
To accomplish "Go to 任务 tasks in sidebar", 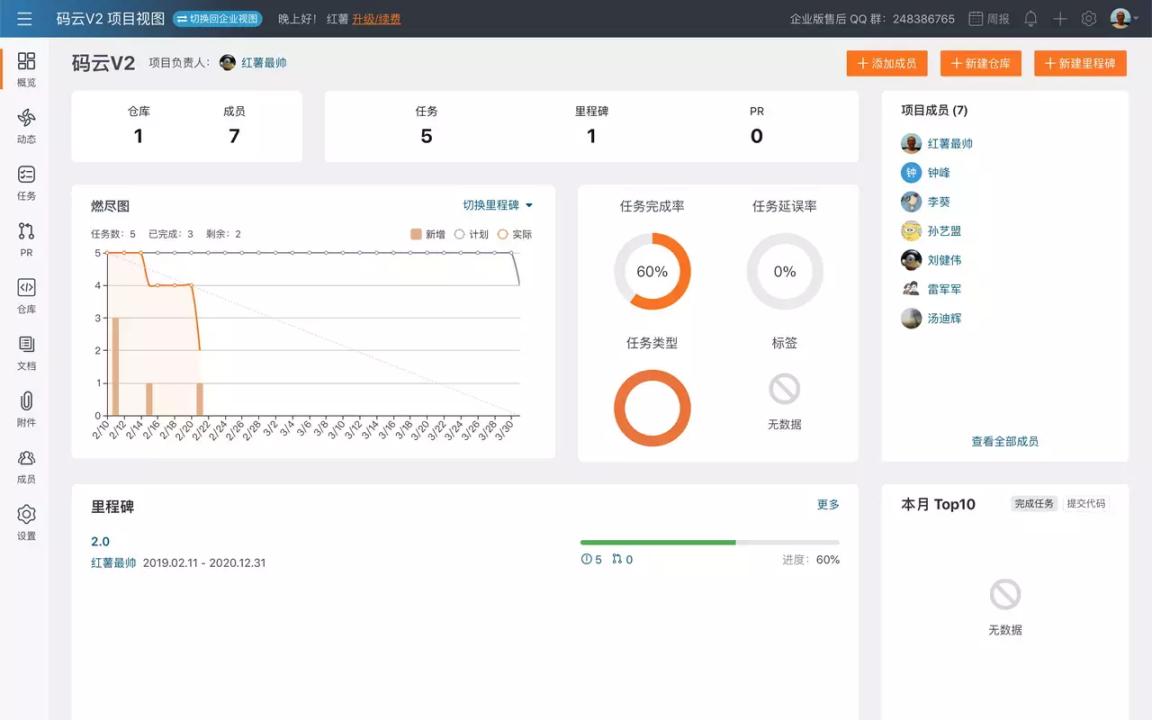I will 26,183.
